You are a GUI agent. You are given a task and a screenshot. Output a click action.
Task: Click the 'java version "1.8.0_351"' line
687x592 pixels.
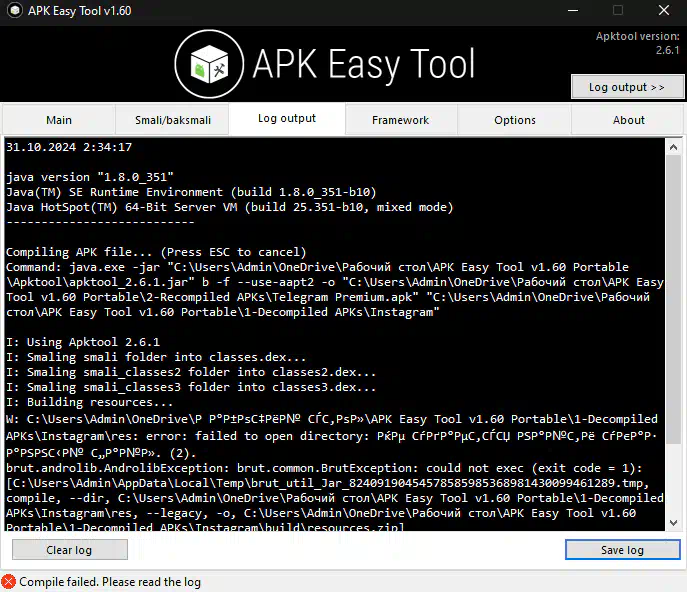click(x=90, y=177)
